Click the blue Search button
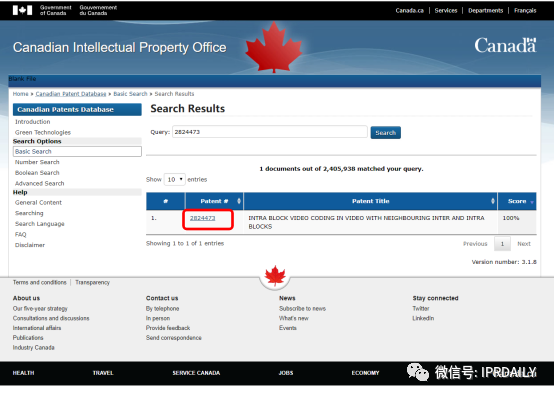 point(385,133)
